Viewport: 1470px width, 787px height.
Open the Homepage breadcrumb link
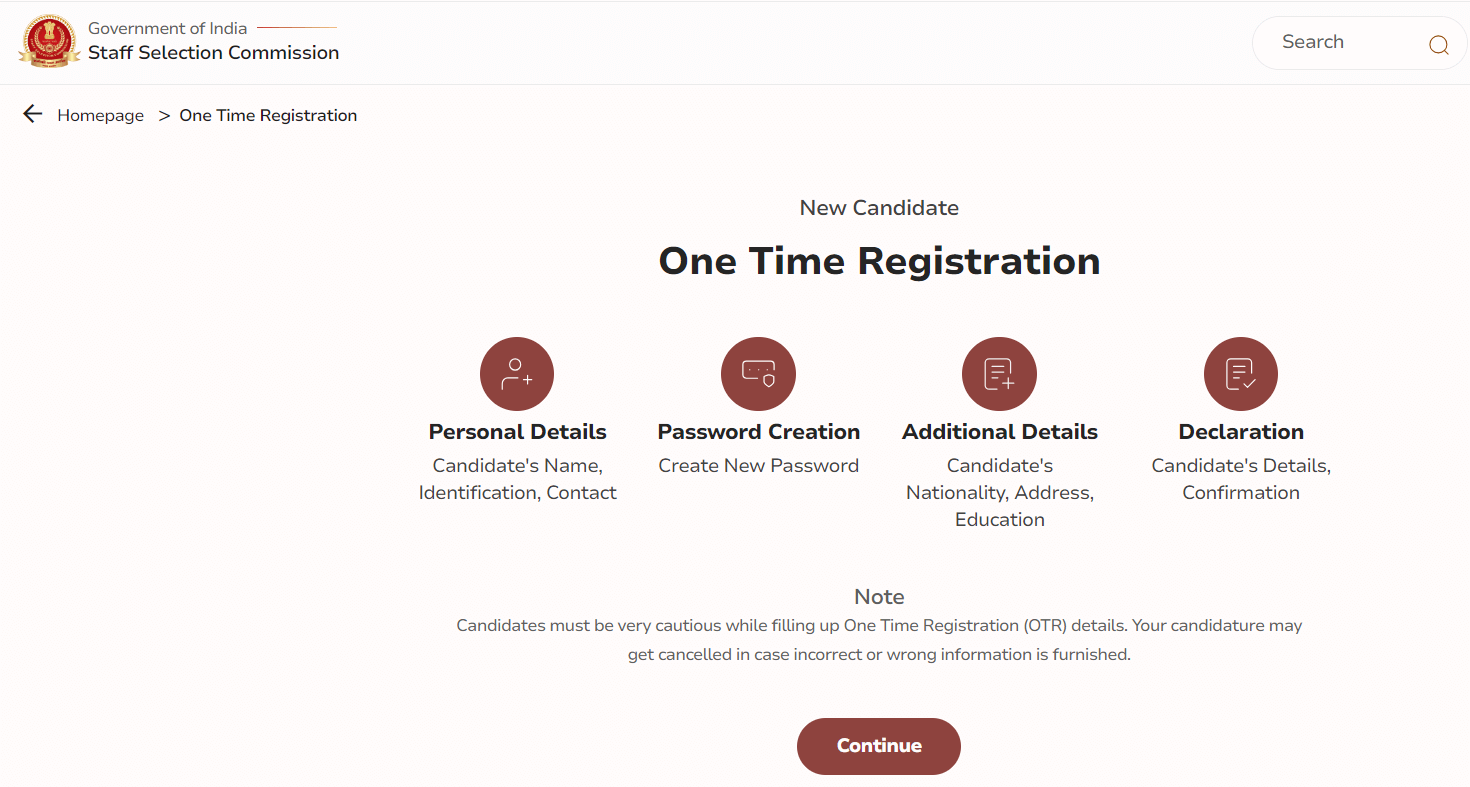click(x=100, y=115)
